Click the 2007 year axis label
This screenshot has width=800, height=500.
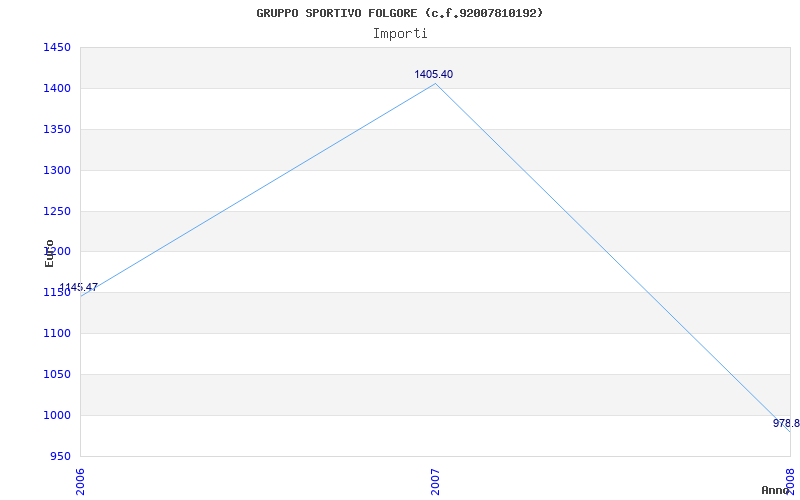(x=435, y=482)
